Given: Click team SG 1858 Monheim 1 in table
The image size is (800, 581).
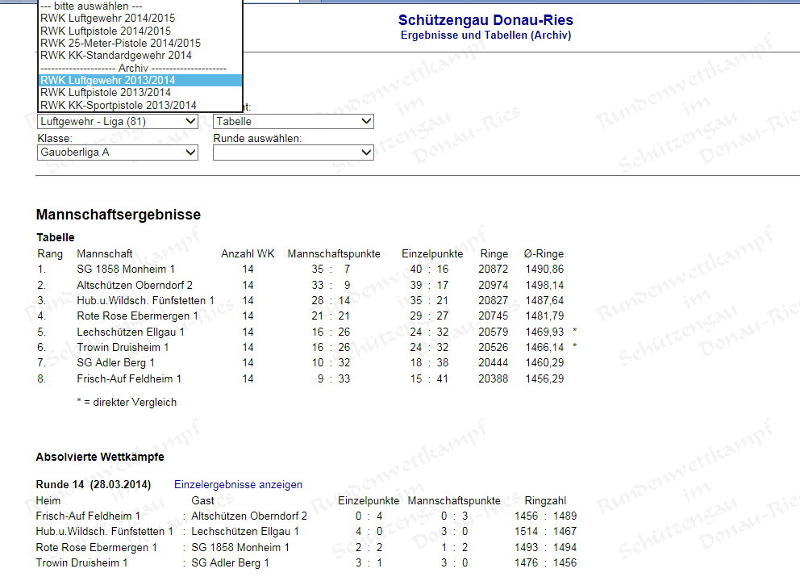Looking at the screenshot, I should (x=126, y=269).
